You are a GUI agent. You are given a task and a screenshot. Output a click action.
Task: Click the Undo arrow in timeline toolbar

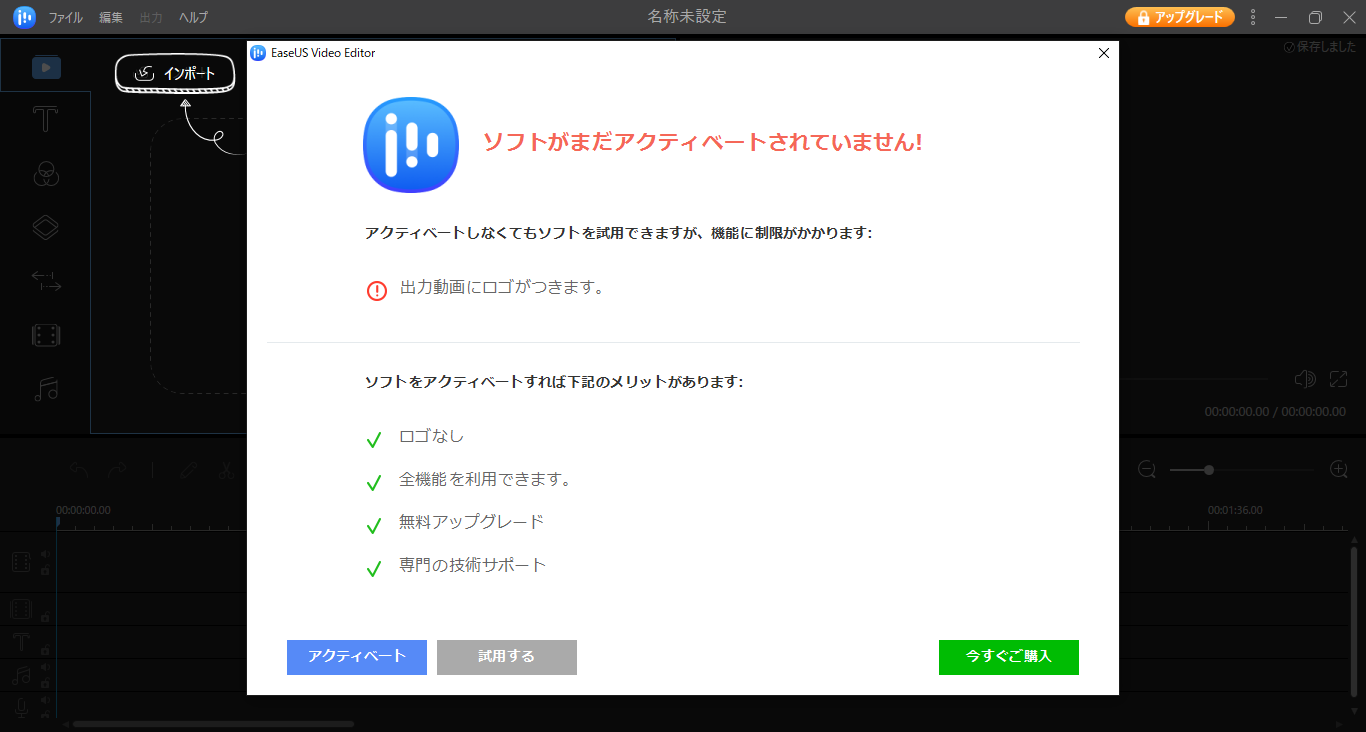[x=79, y=469]
